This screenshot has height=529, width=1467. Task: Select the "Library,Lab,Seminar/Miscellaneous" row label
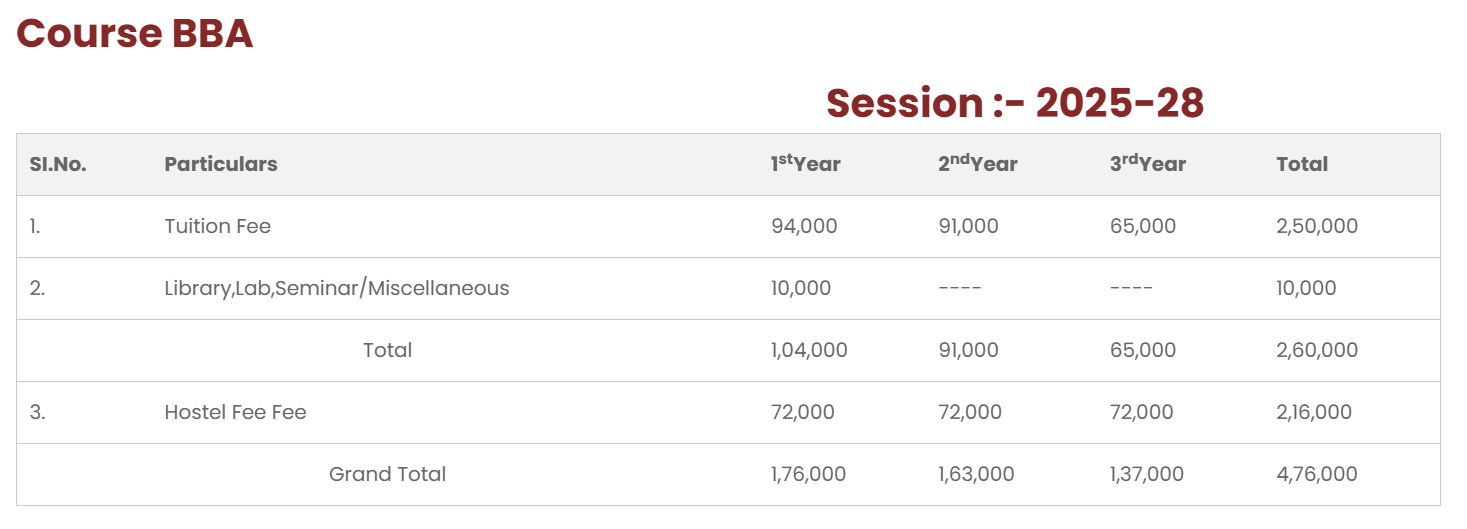point(336,289)
